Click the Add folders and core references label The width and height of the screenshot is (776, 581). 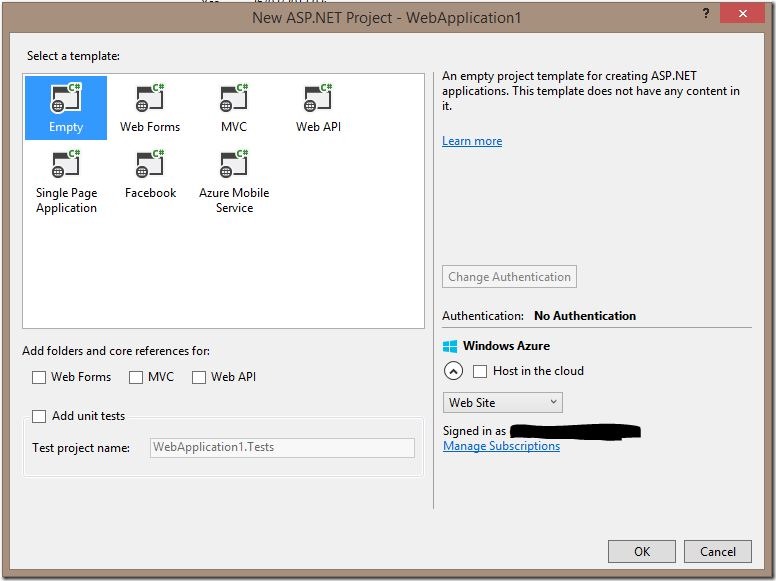point(116,351)
